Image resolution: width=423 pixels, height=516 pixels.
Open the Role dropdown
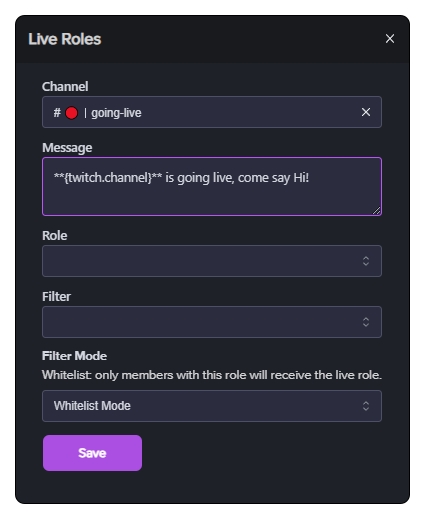point(212,261)
